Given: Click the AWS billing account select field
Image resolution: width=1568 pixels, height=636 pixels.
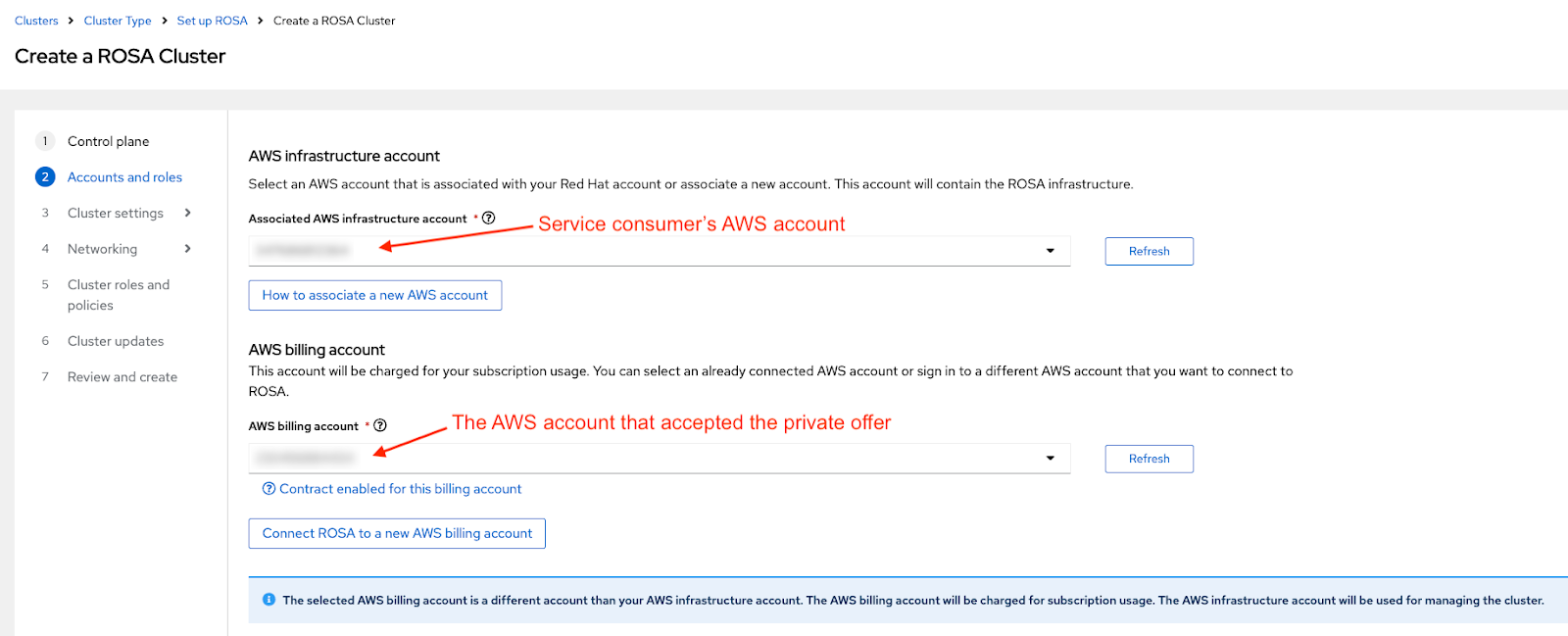Looking at the screenshot, I should [x=647, y=459].
